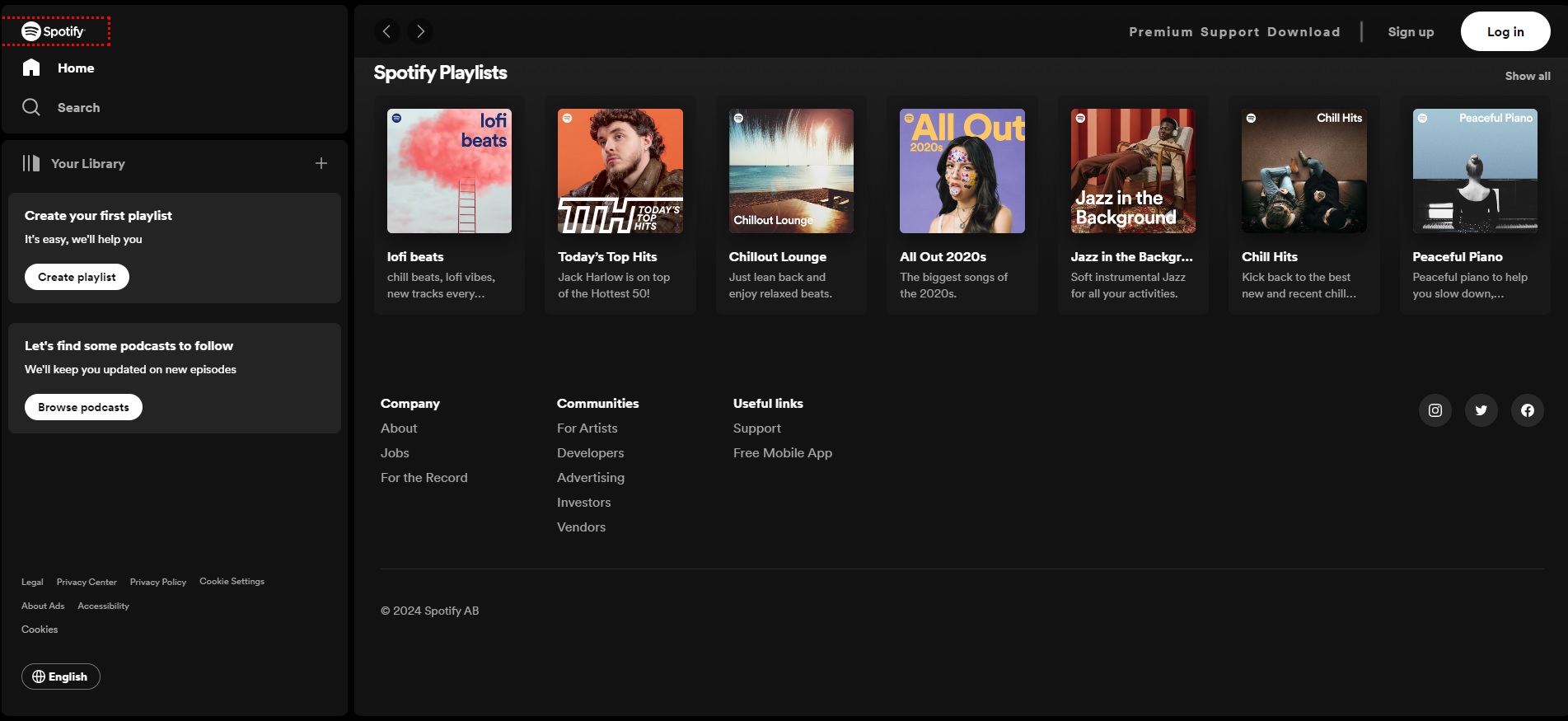Open the Privacy Policy link
1568x721 pixels.
[158, 582]
